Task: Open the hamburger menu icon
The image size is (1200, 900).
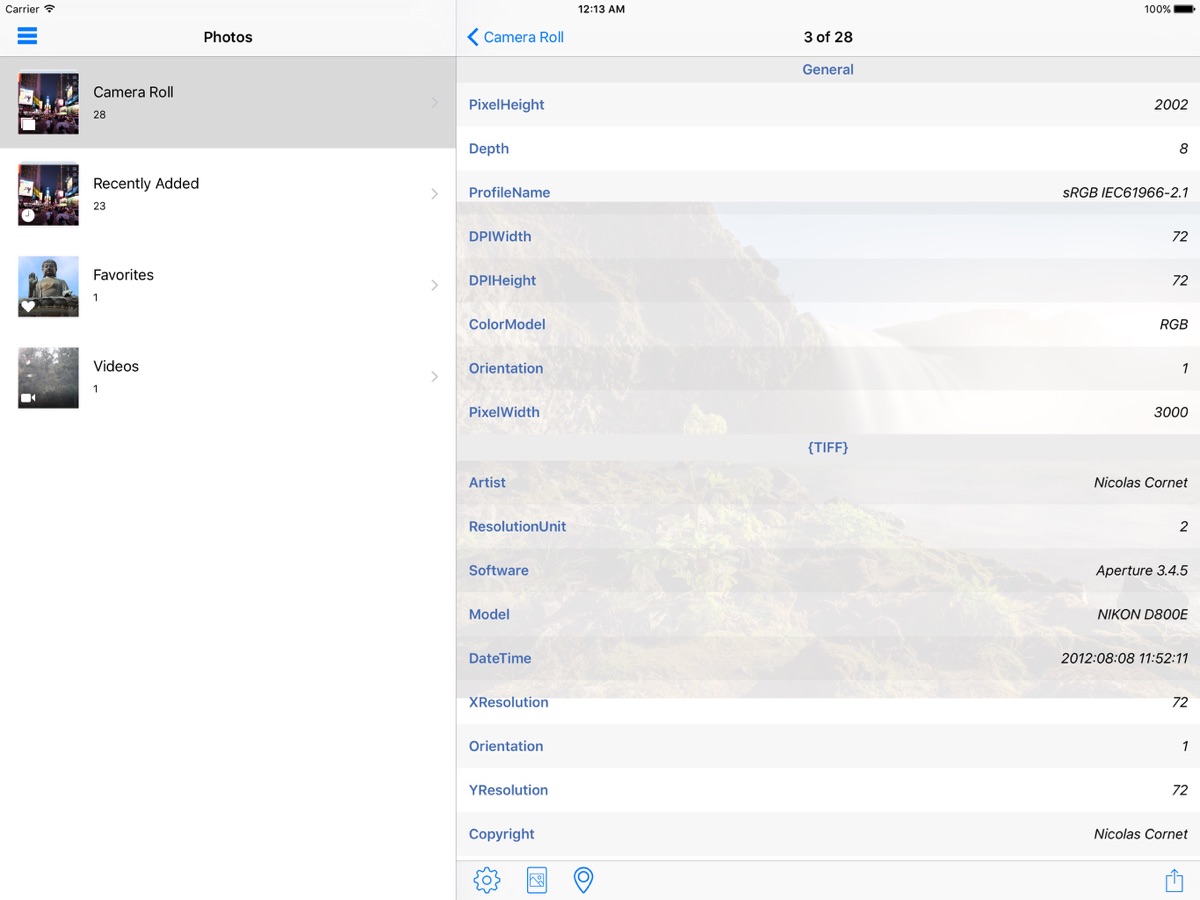Action: pos(27,37)
